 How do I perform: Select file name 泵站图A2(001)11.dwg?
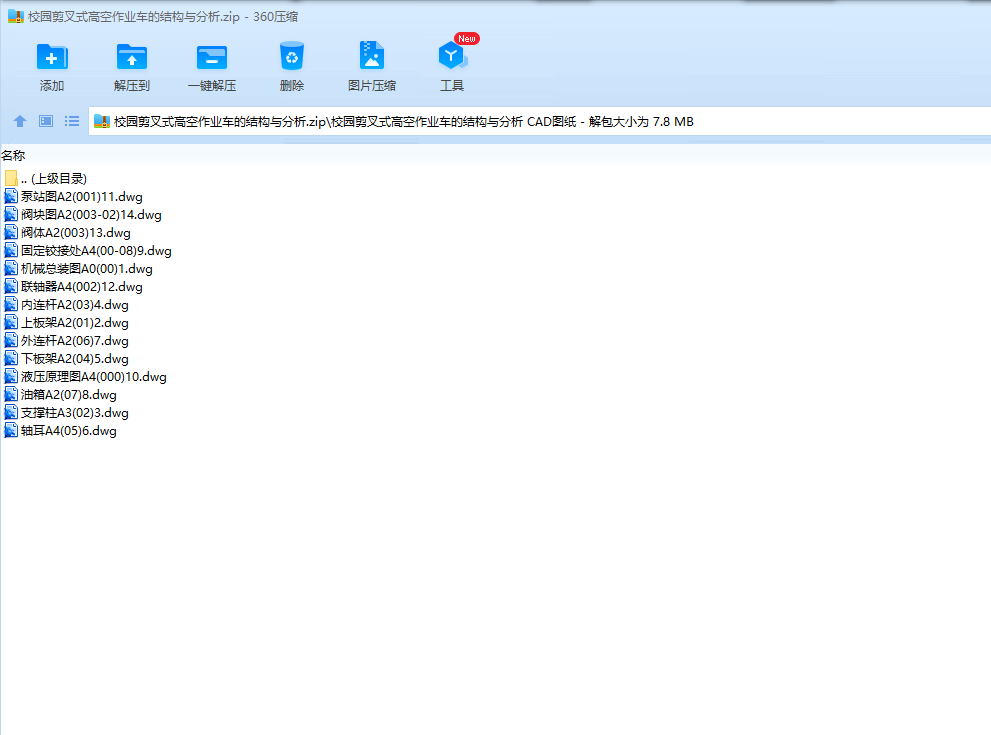tap(82, 197)
